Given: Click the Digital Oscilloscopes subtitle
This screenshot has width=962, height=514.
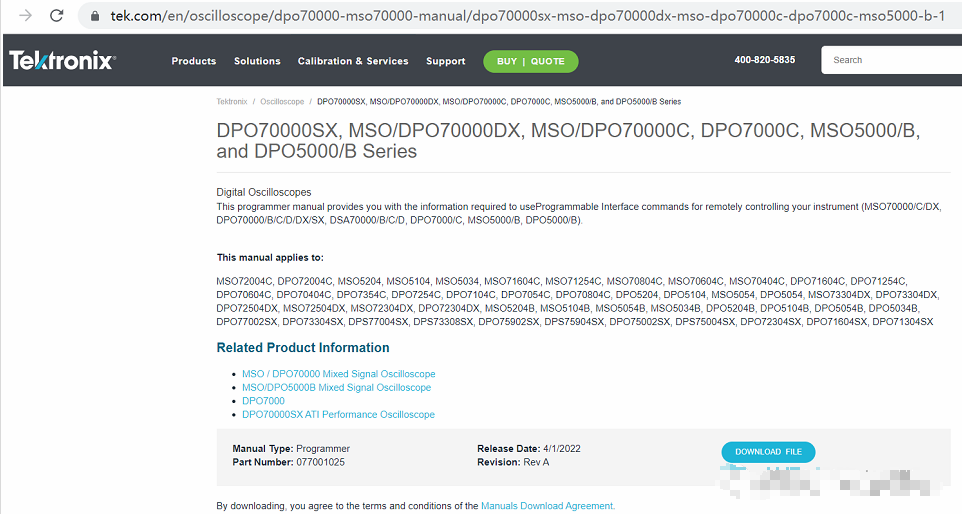Looking at the screenshot, I should point(264,192).
